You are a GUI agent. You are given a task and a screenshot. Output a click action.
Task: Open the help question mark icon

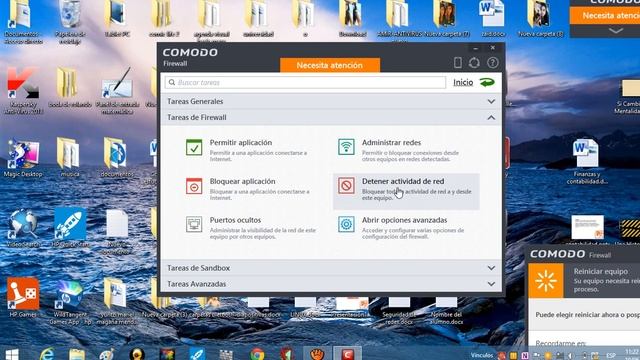(x=493, y=62)
